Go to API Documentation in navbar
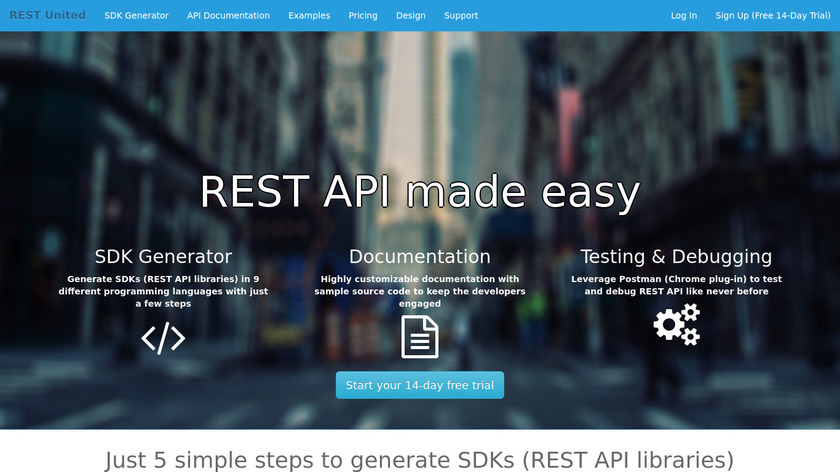Viewport: 840px width, 472px height. pyautogui.click(x=228, y=16)
